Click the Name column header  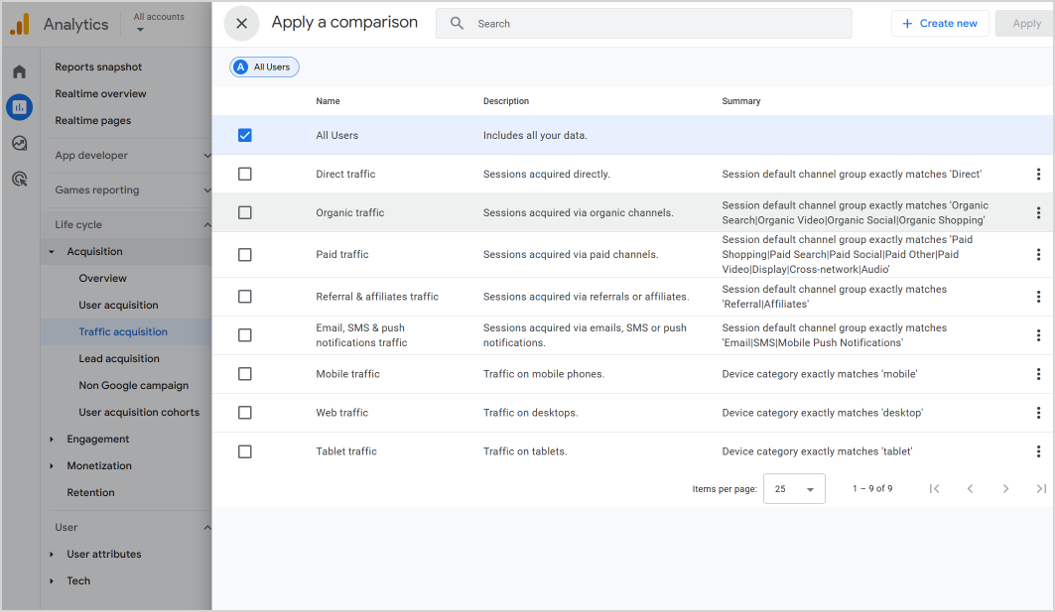point(328,101)
